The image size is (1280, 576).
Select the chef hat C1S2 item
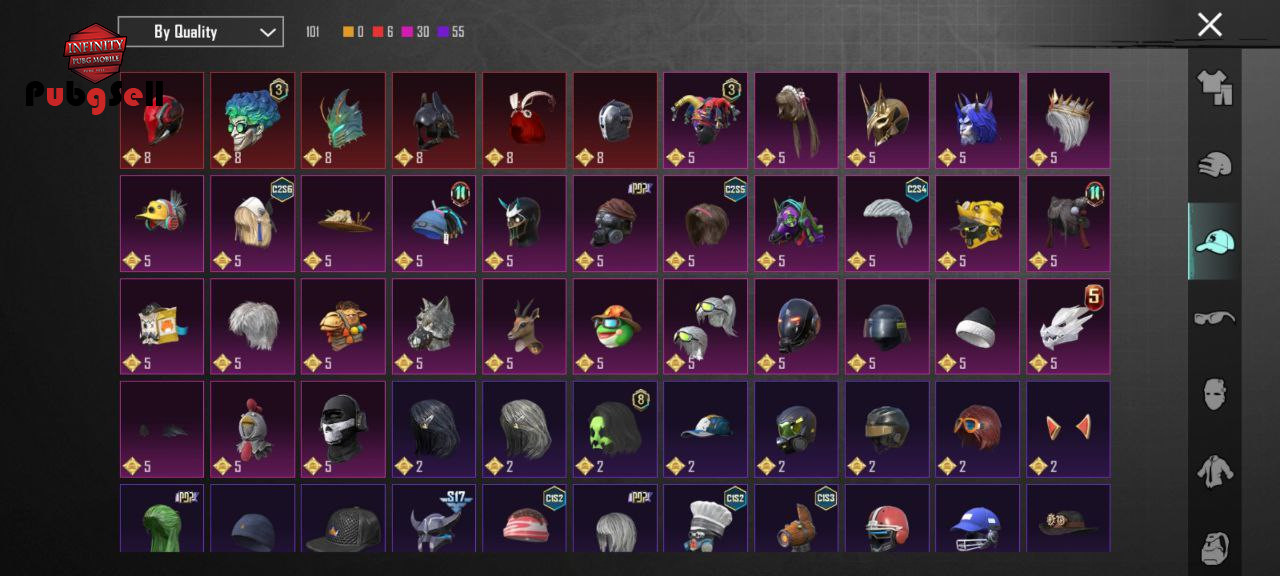click(706, 518)
